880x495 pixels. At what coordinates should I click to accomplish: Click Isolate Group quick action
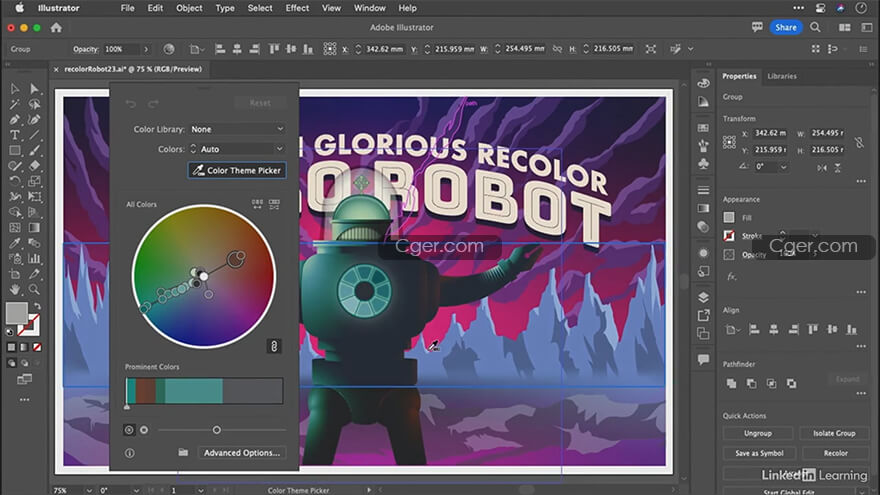pyautogui.click(x=834, y=433)
